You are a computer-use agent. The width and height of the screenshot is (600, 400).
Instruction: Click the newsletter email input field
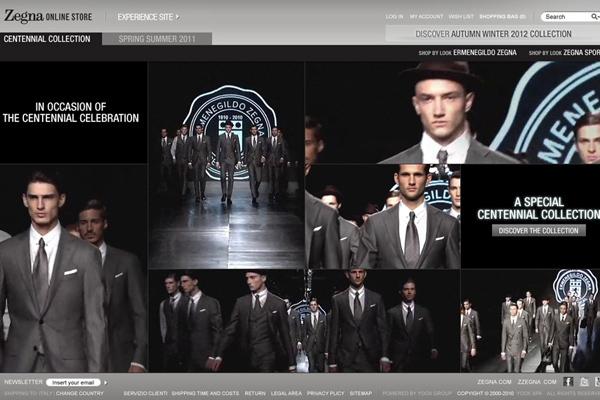pos(73,382)
